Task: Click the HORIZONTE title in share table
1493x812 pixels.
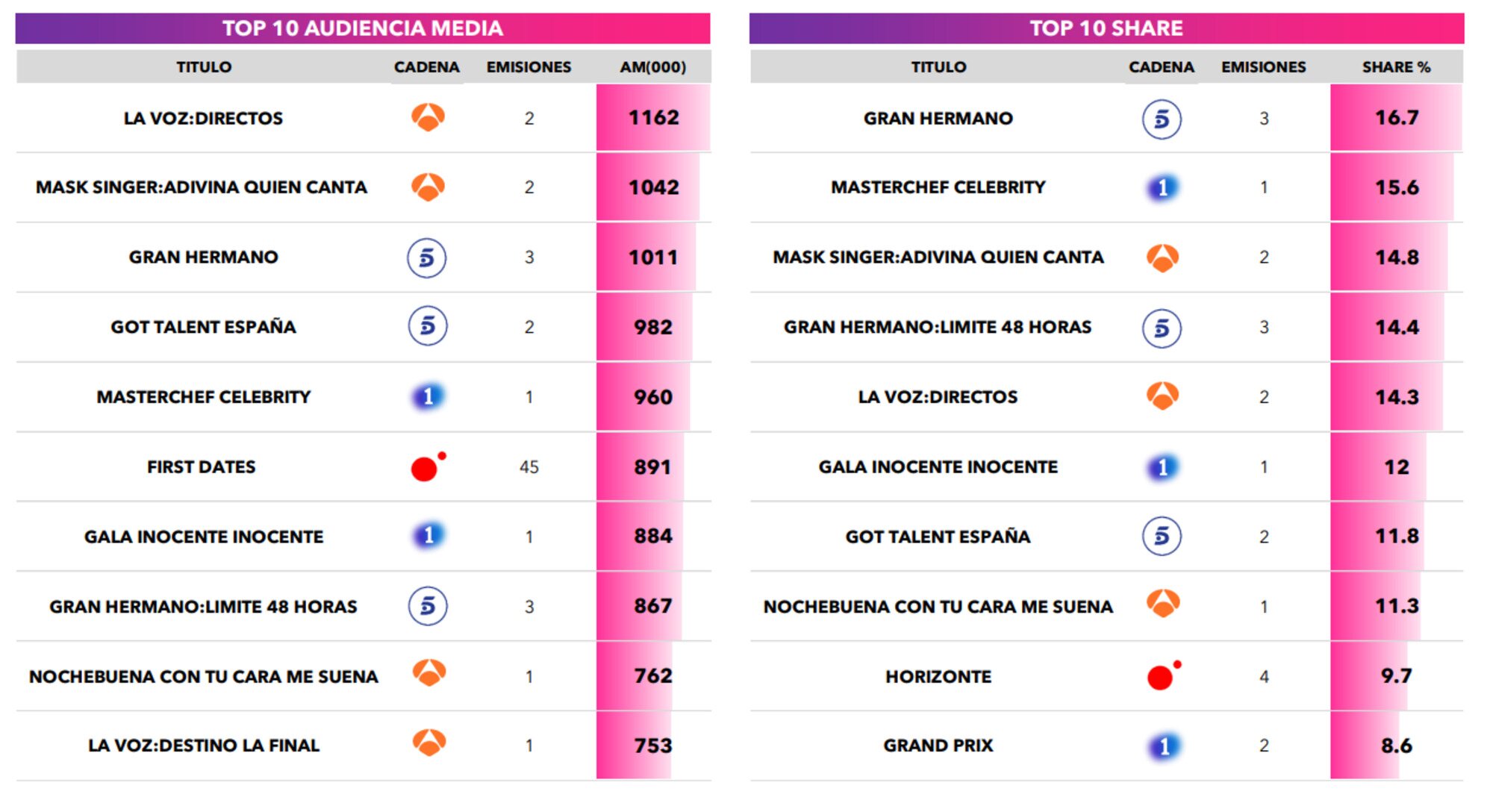Action: coord(938,677)
